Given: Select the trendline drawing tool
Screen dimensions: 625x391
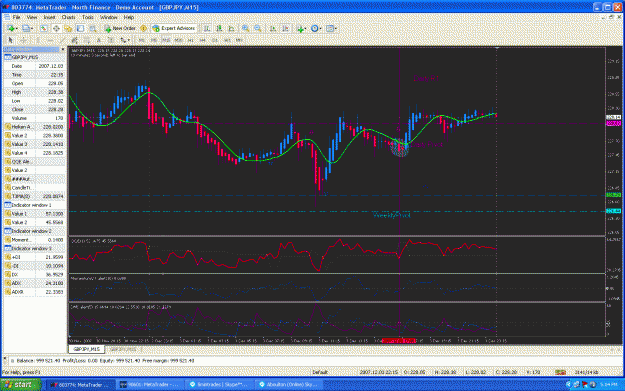Looking at the screenshot, I should pos(63,40).
